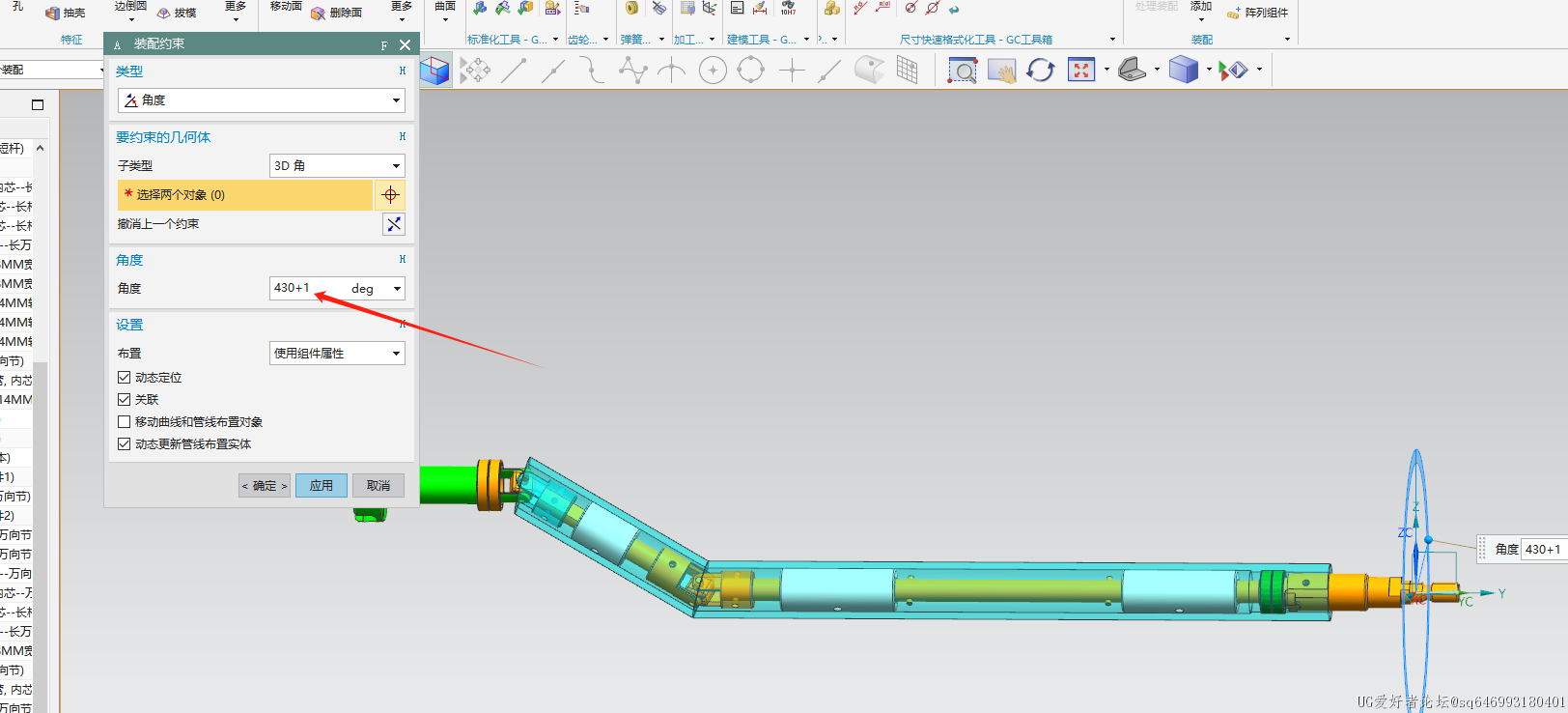1568x713 pixels.
Task: Click the on-screen 角度 430+1 input box
Action: 1543,550
